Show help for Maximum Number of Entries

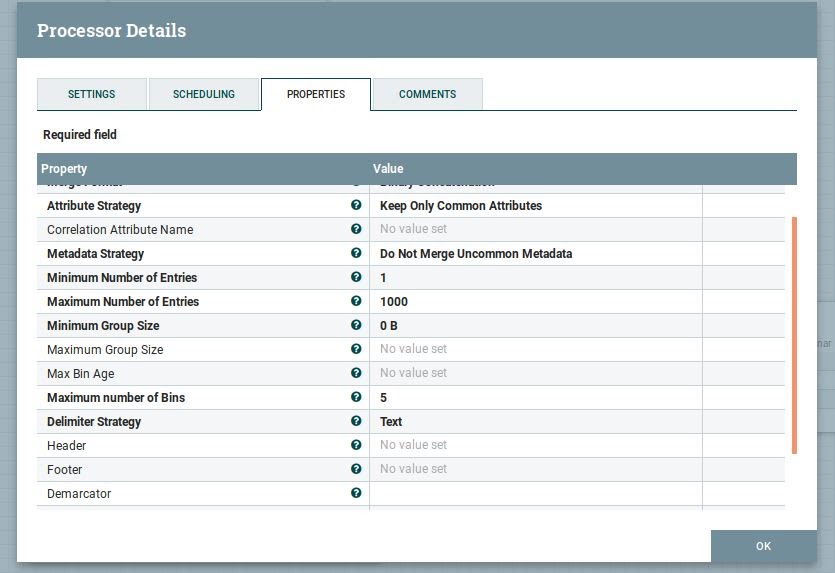[x=356, y=301]
